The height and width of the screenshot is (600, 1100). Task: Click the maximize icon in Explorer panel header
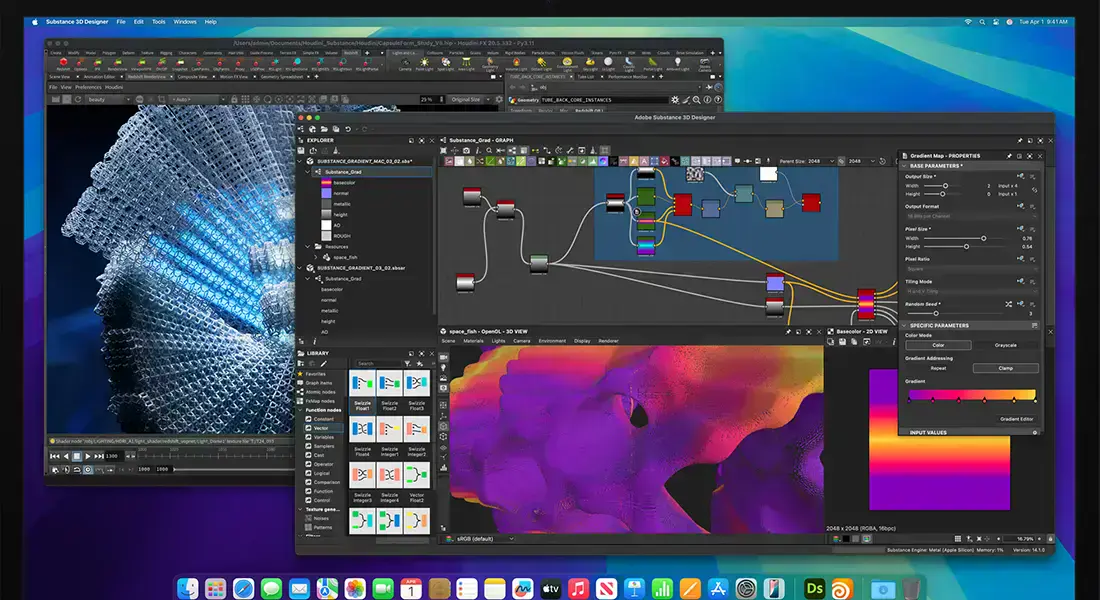(422, 140)
